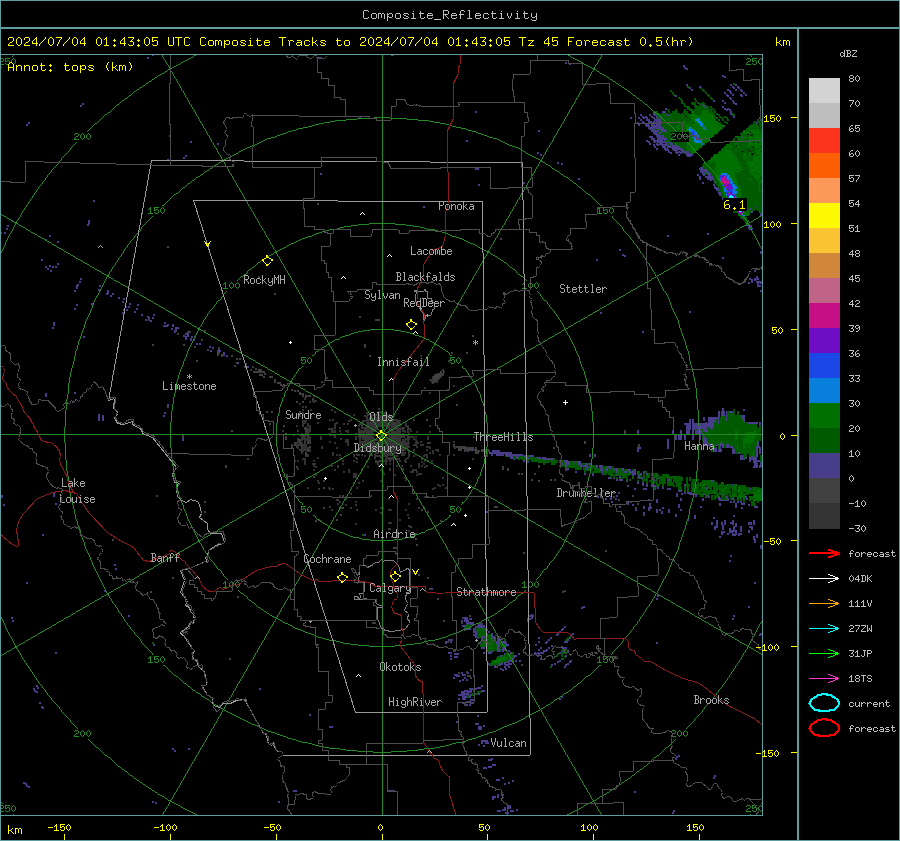Click the Brooks map label
Screen dimensions: 900x841
(x=711, y=700)
